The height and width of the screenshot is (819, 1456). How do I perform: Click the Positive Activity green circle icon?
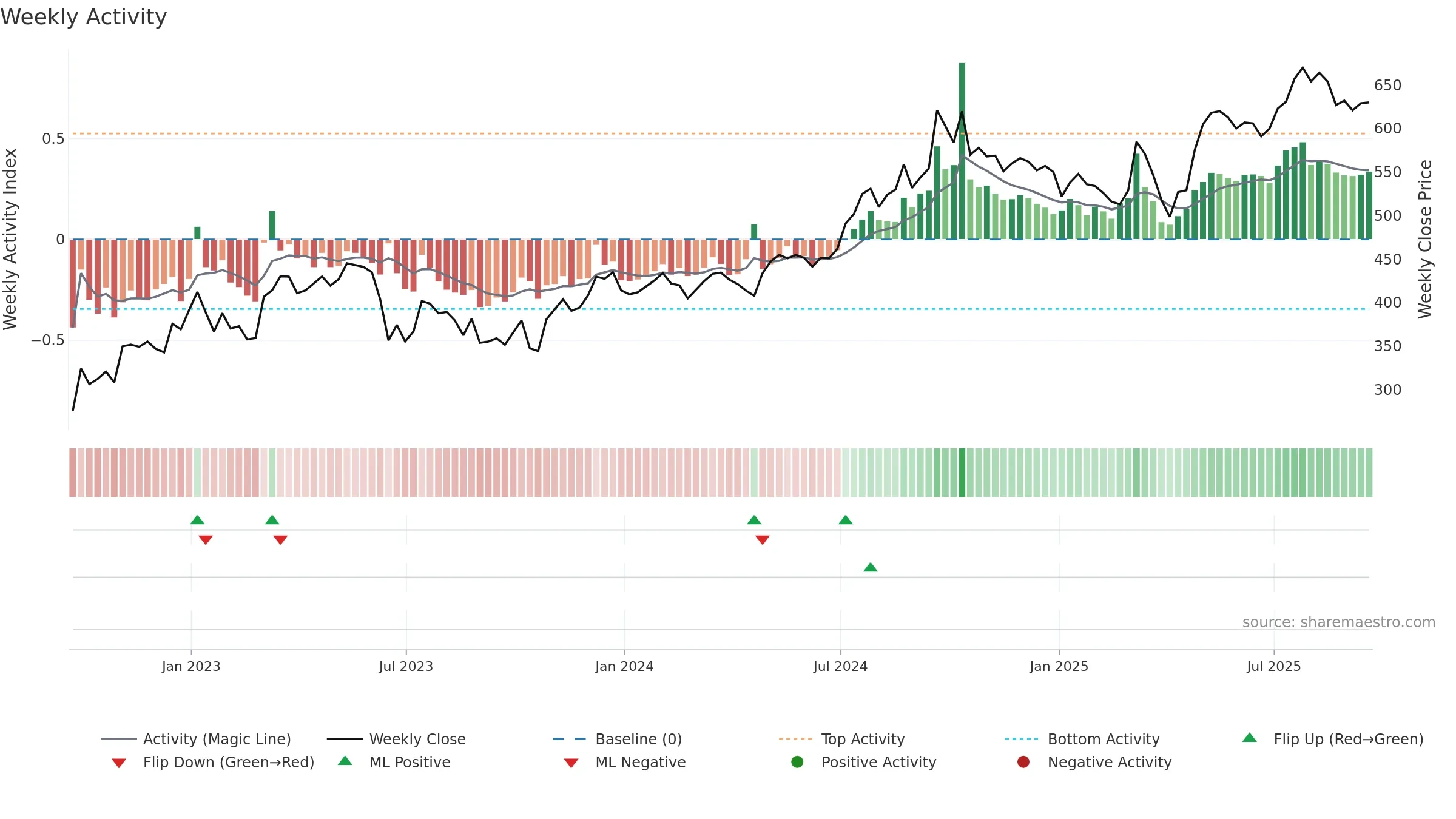point(797,762)
